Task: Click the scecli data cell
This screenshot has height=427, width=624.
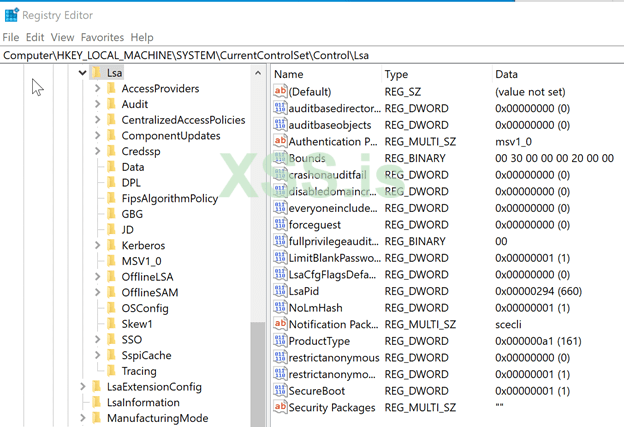Action: (x=508, y=324)
